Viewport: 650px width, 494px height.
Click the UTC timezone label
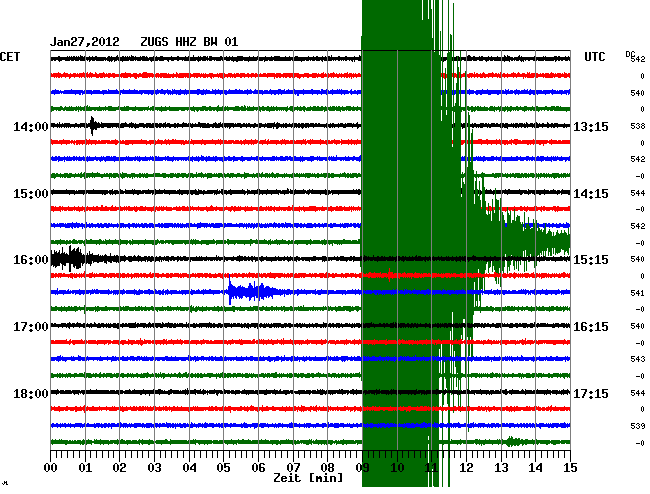tap(595, 56)
